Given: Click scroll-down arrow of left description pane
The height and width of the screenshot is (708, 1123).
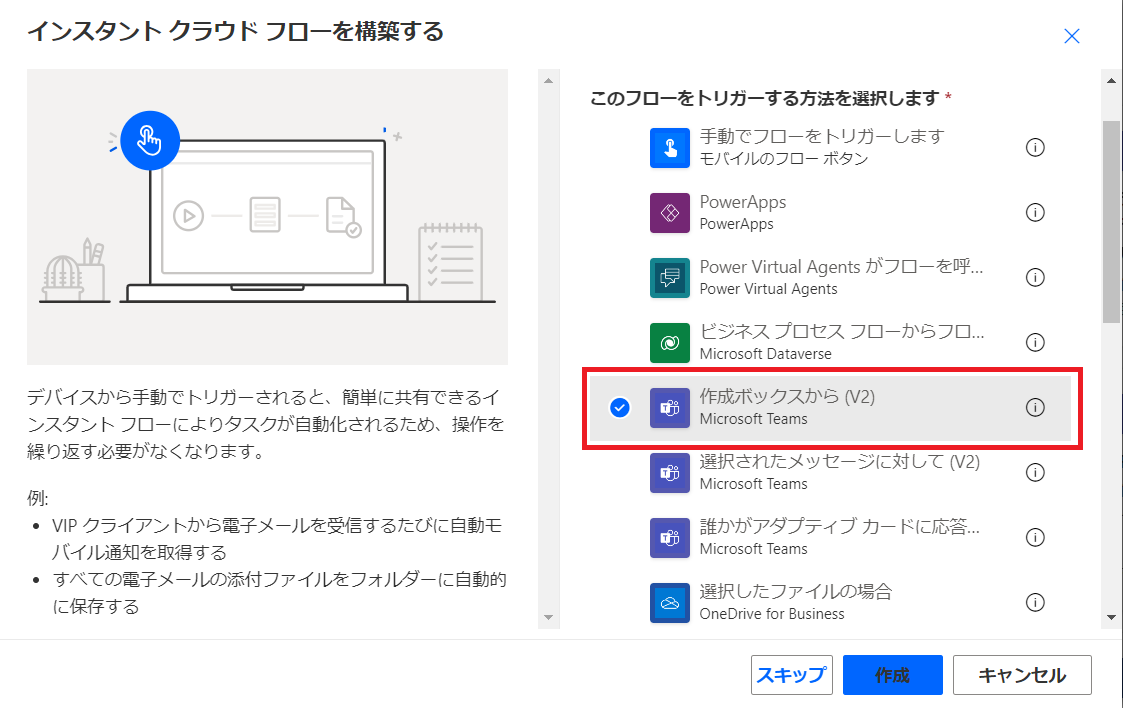Looking at the screenshot, I should tap(549, 617).
